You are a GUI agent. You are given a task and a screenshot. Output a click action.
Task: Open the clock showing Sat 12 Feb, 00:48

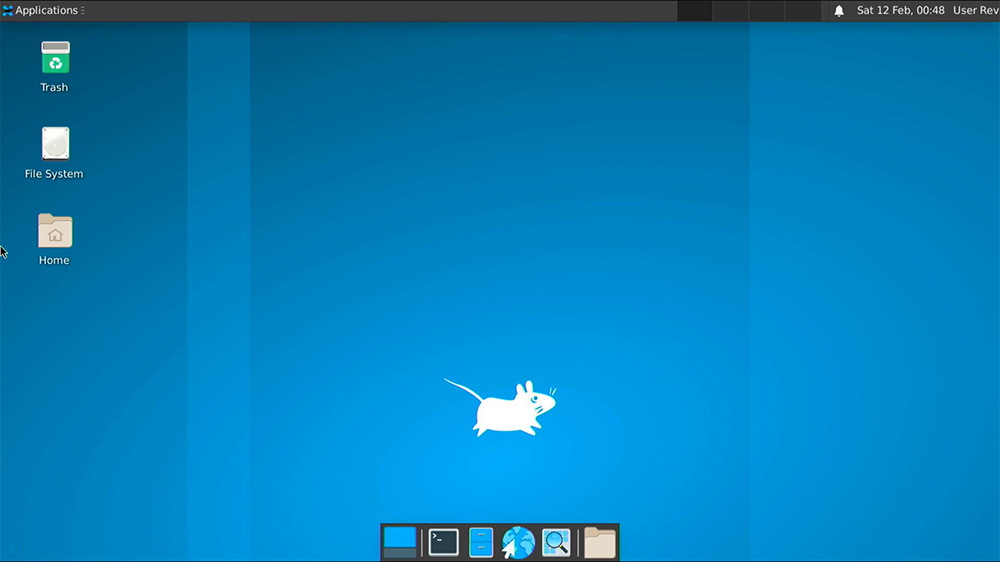coord(900,10)
